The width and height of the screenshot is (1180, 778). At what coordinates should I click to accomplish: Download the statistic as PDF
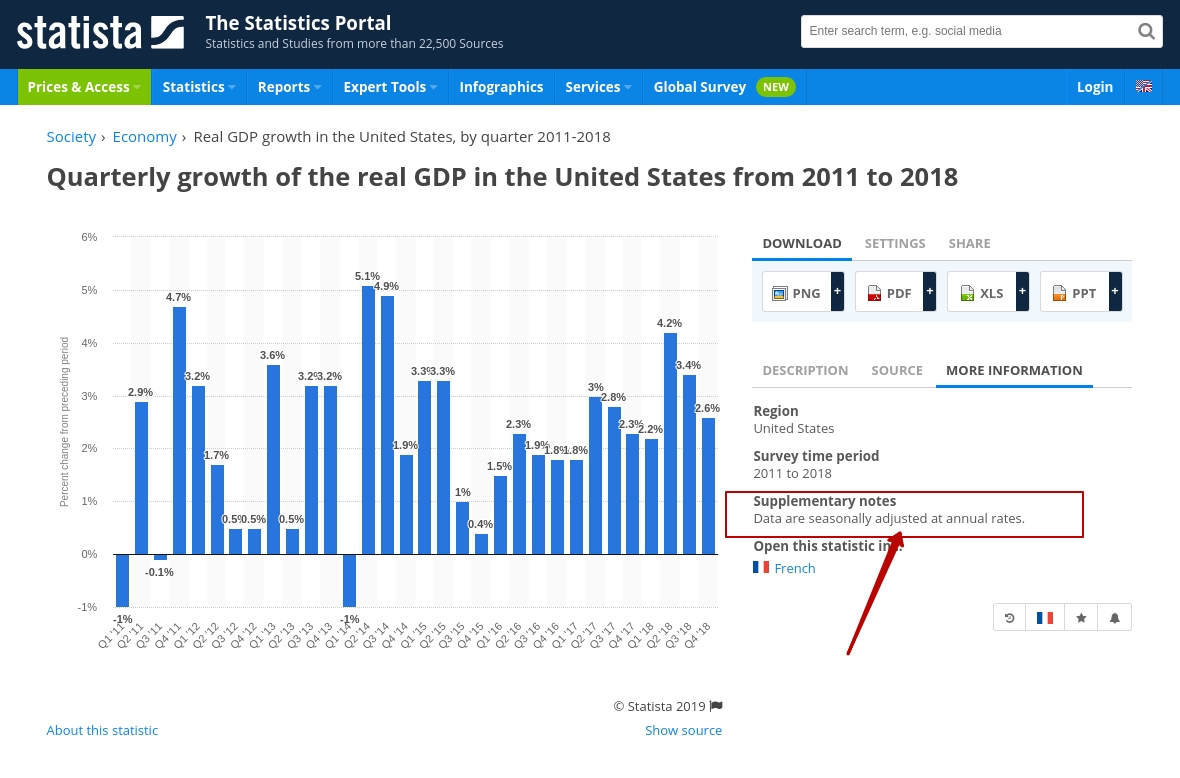click(x=888, y=293)
